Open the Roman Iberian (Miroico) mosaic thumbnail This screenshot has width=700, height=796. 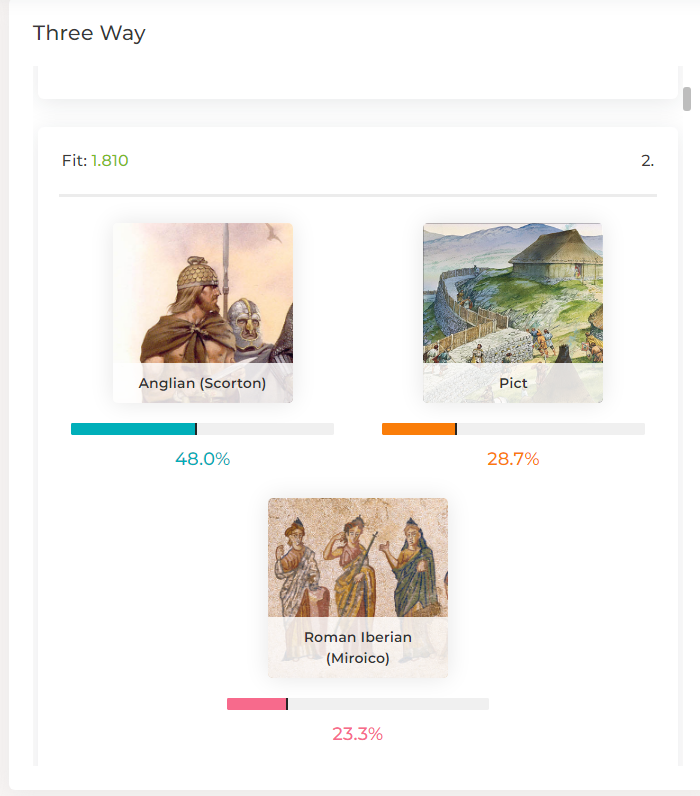[358, 587]
